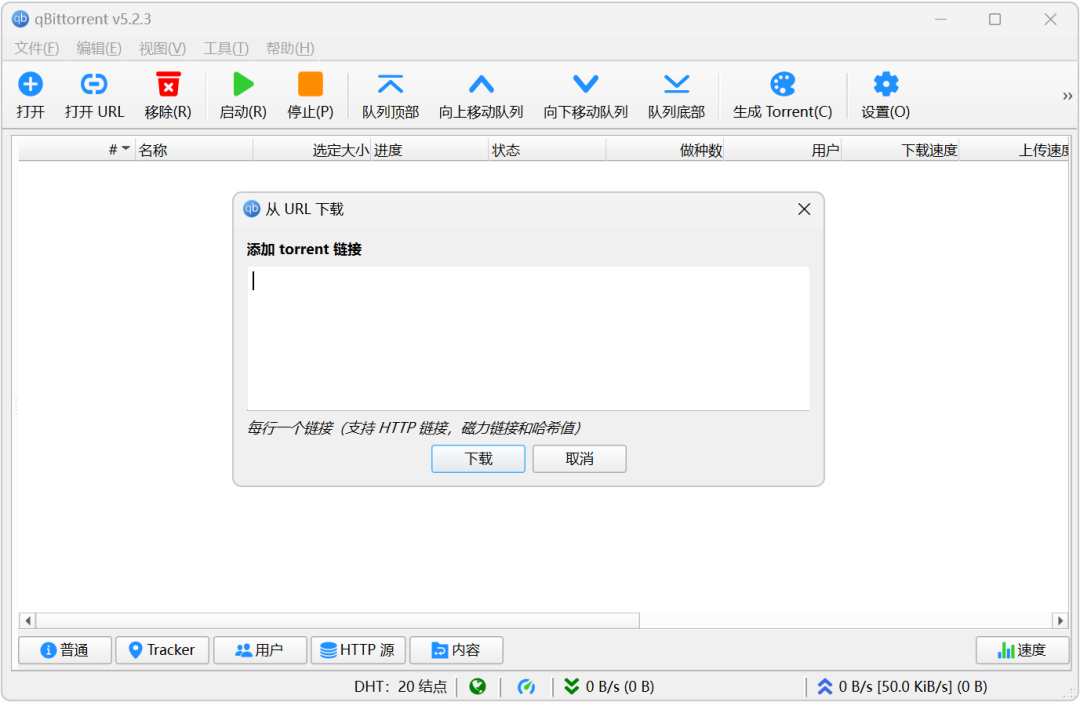Click horizontal scrollbar left arrow
Viewport: 1080px width, 702px height.
(x=28, y=621)
